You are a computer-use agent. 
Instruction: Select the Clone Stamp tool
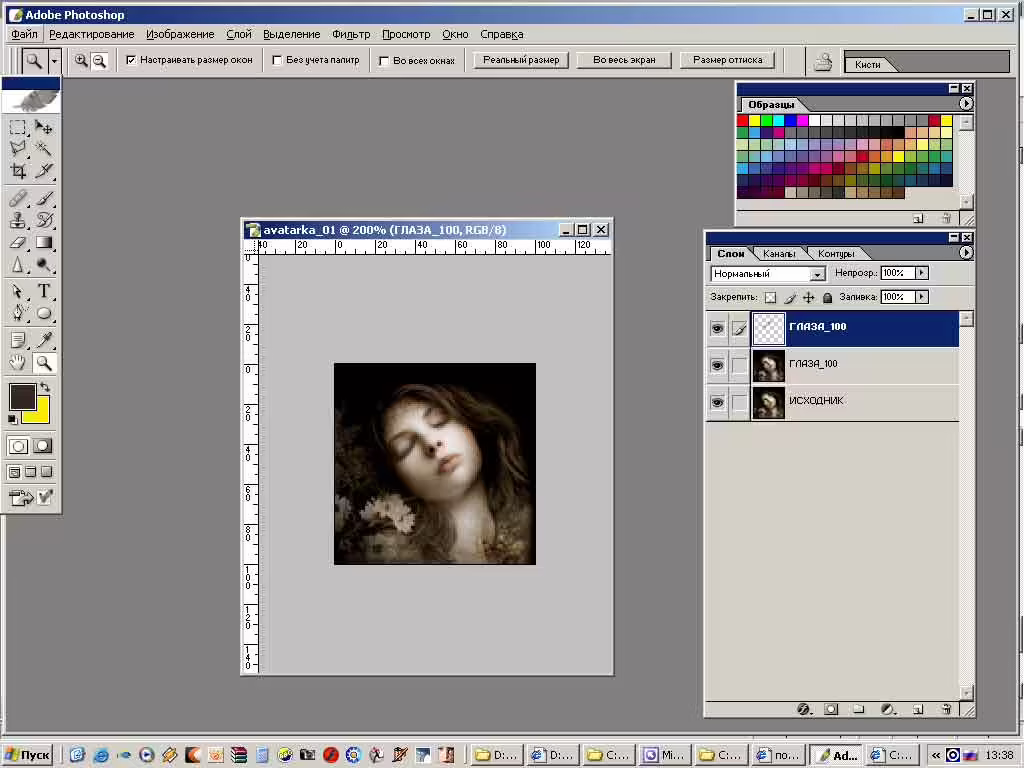coord(18,220)
